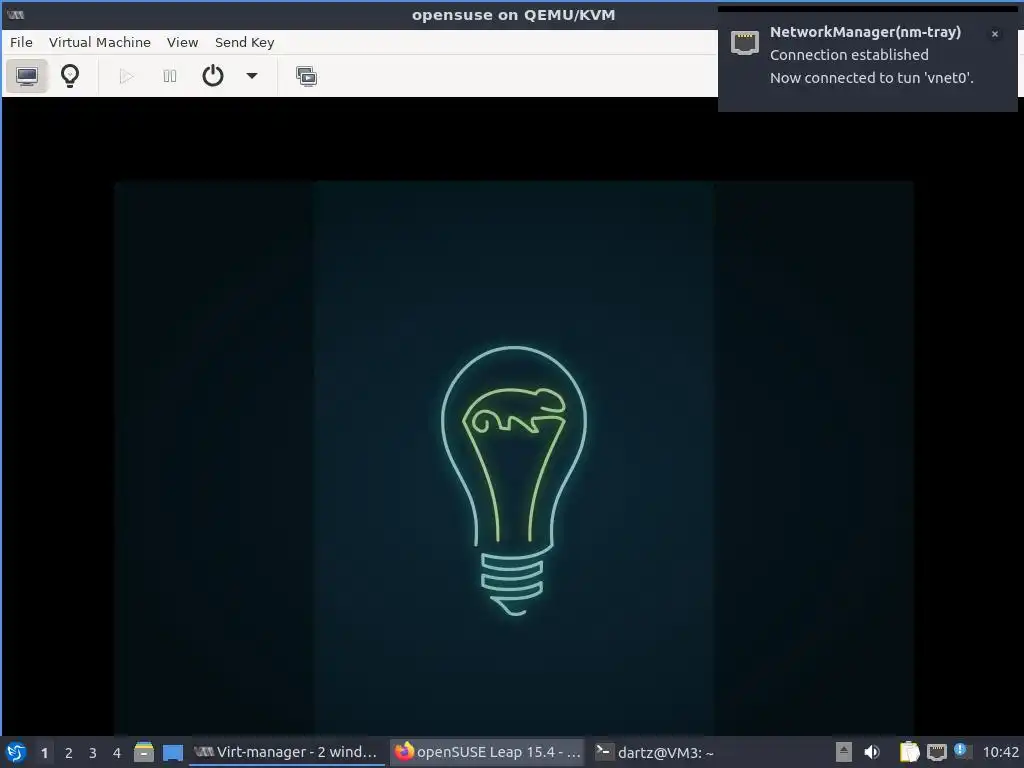1024x768 pixels.
Task: Click the removable media tray icon
Action: pyautogui.click(x=844, y=752)
